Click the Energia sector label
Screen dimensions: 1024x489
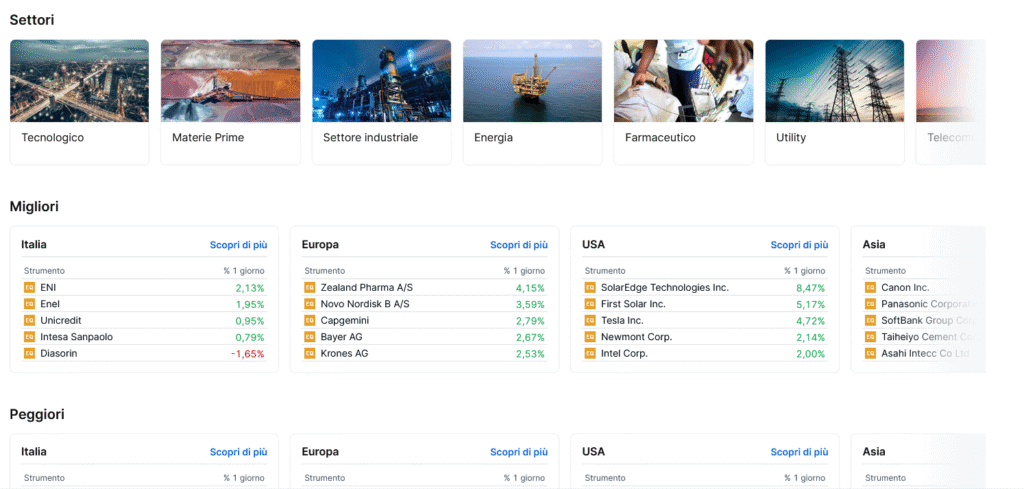[493, 138]
